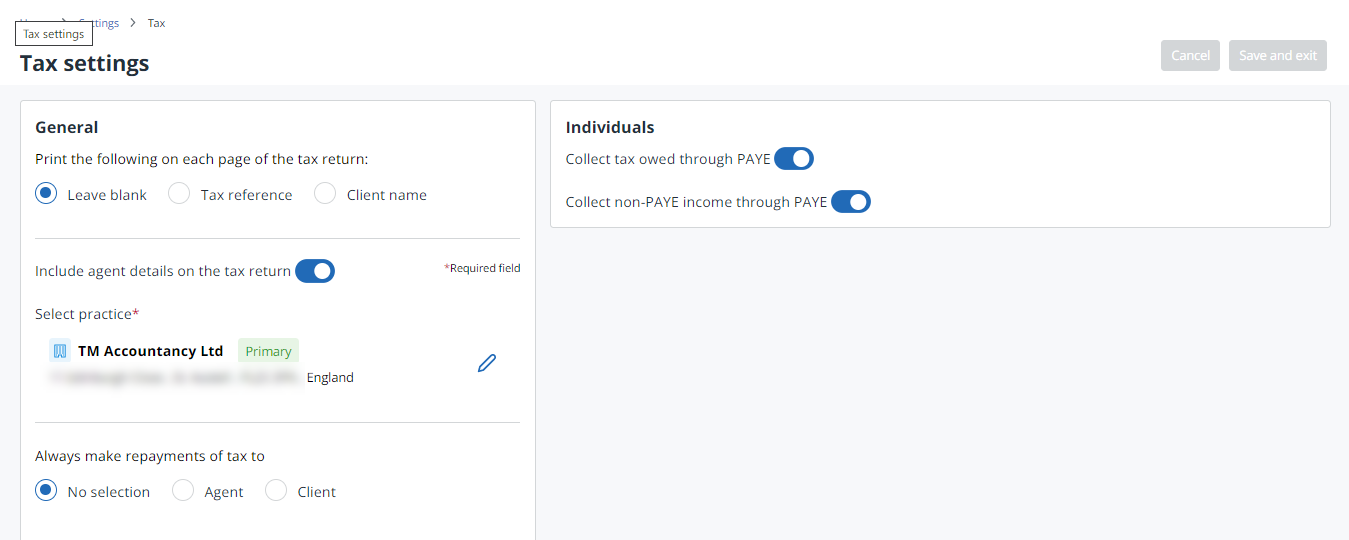Click the Individuals section heading
Screen dimensions: 1349x540
click(x=610, y=127)
